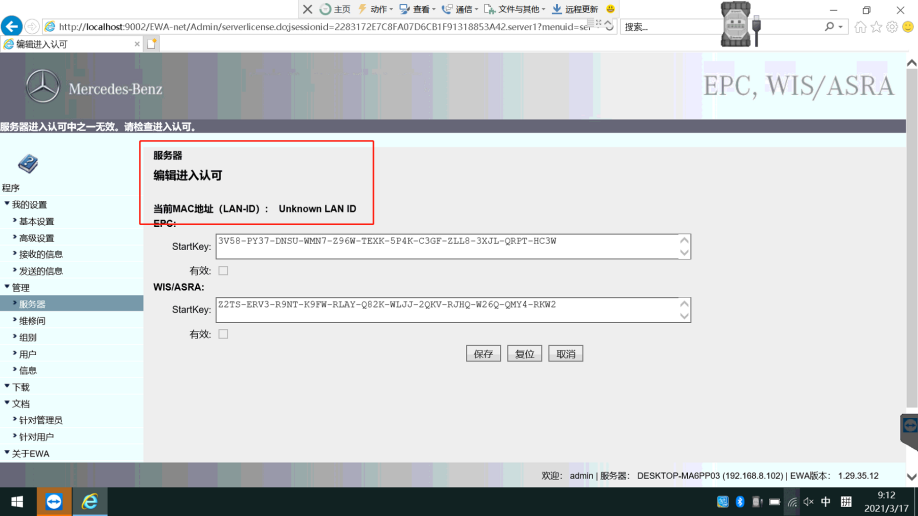
Task: Open 组别 in sidebar
Action: pyautogui.click(x=28, y=337)
